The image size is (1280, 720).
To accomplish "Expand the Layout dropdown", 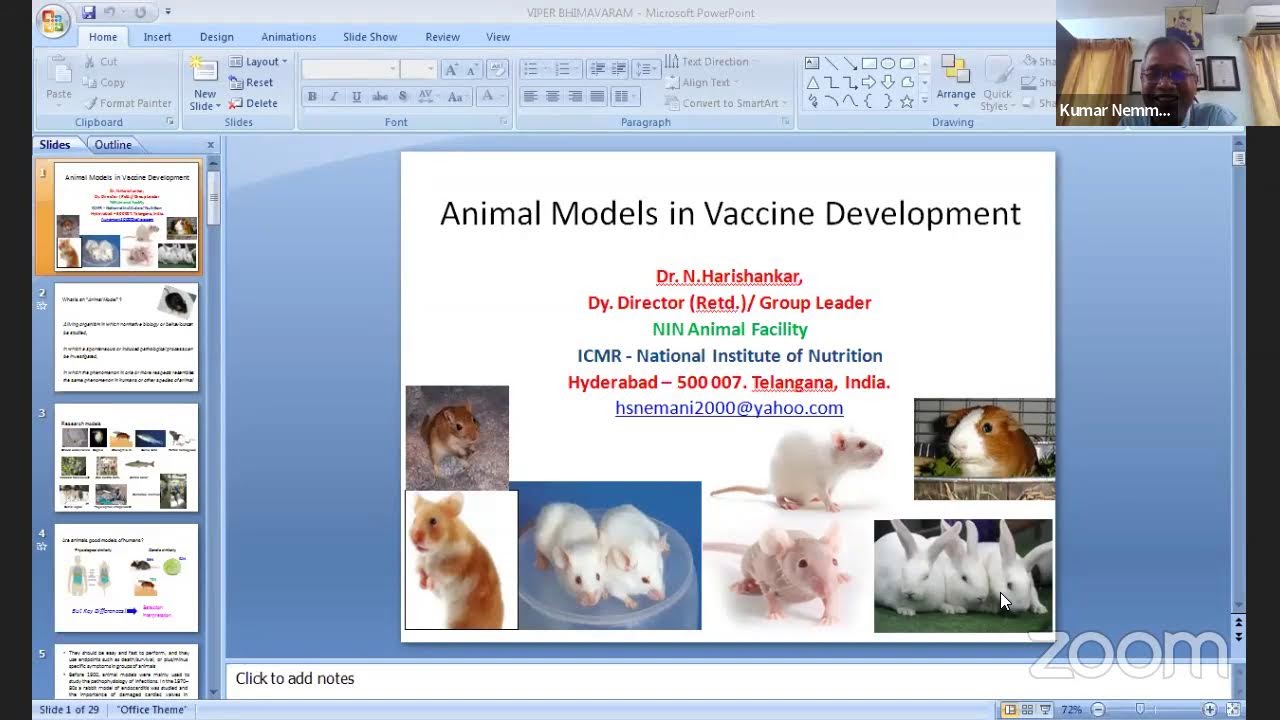I will point(258,61).
